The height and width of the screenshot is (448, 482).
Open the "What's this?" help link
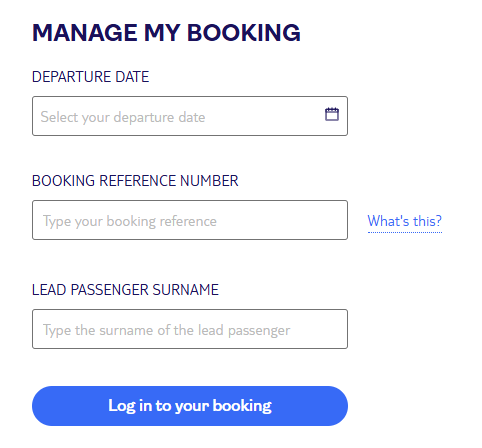405,221
